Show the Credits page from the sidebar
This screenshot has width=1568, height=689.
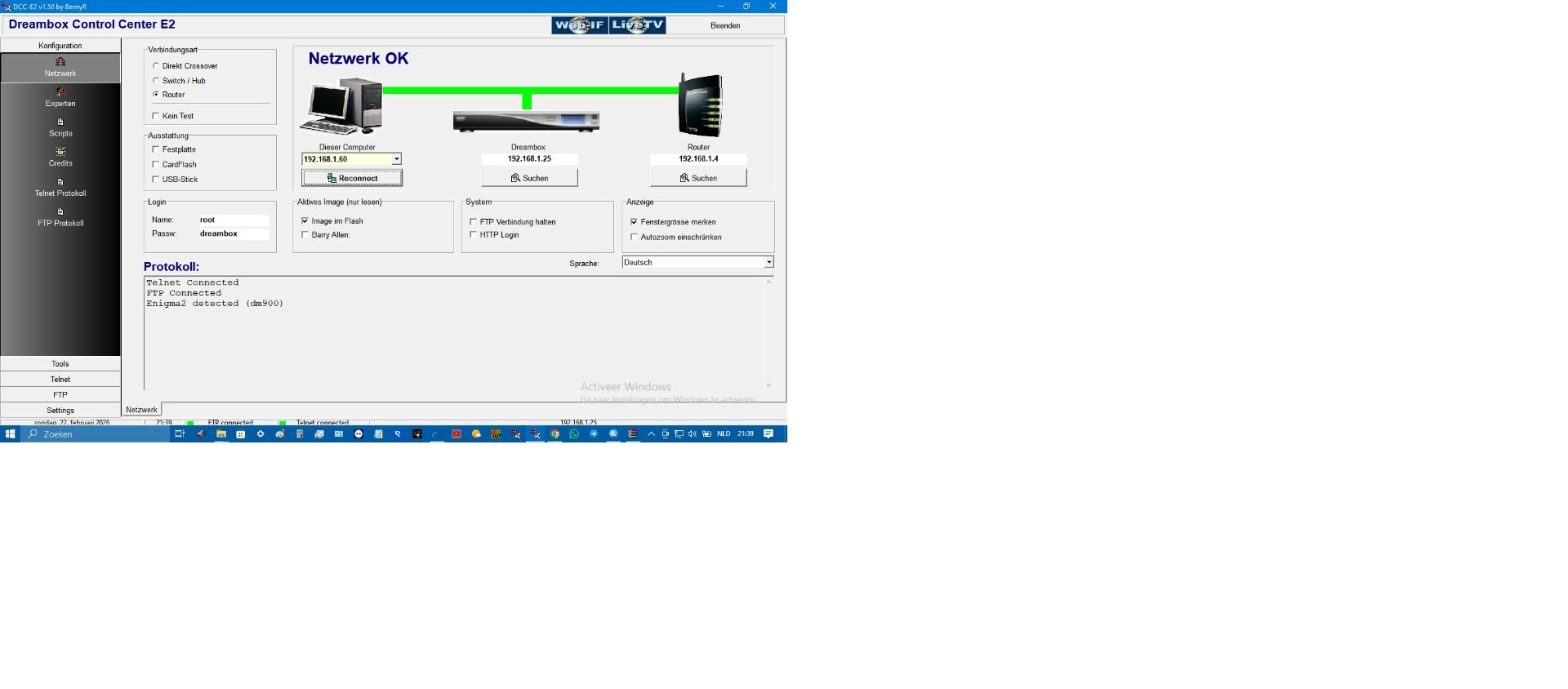60,158
